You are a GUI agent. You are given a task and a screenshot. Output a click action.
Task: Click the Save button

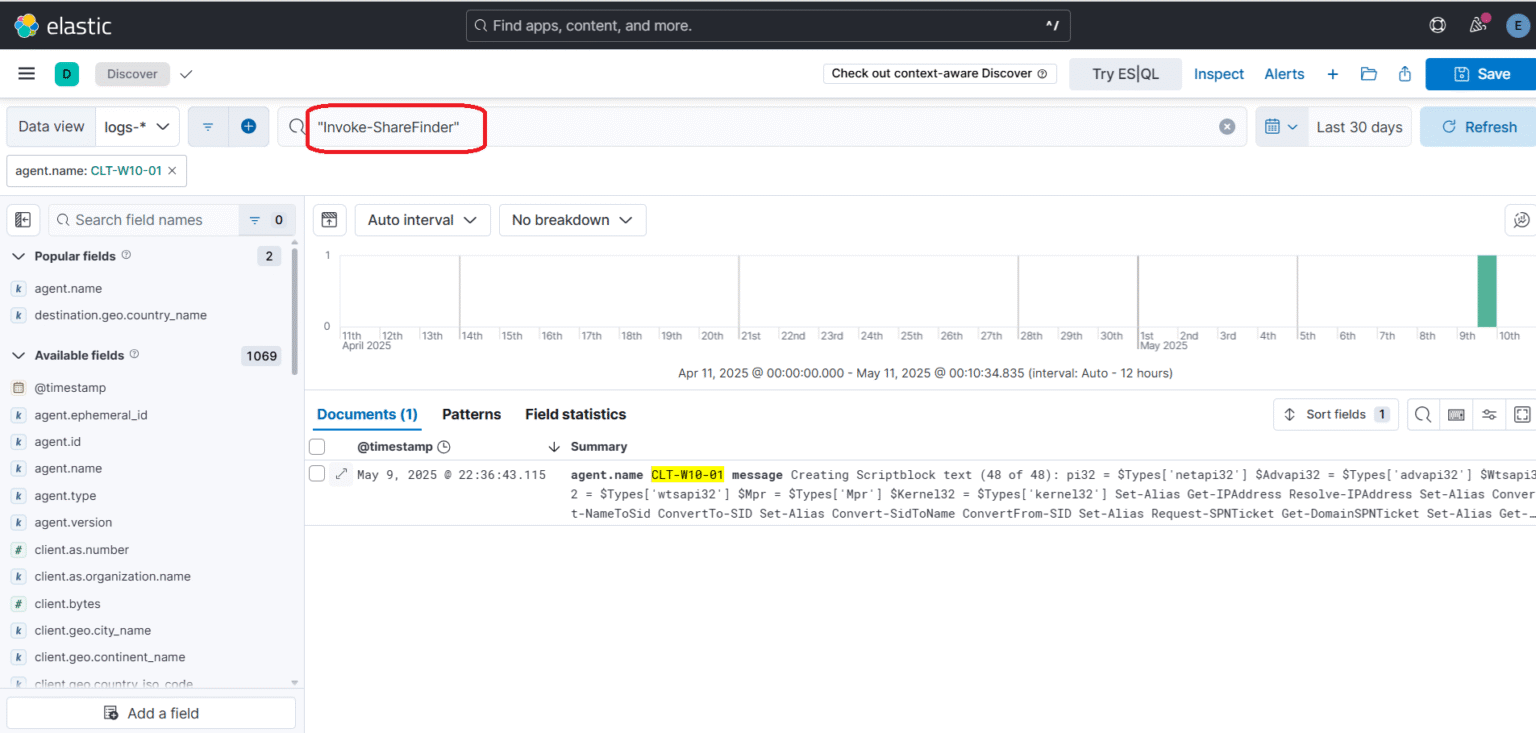1489,73
